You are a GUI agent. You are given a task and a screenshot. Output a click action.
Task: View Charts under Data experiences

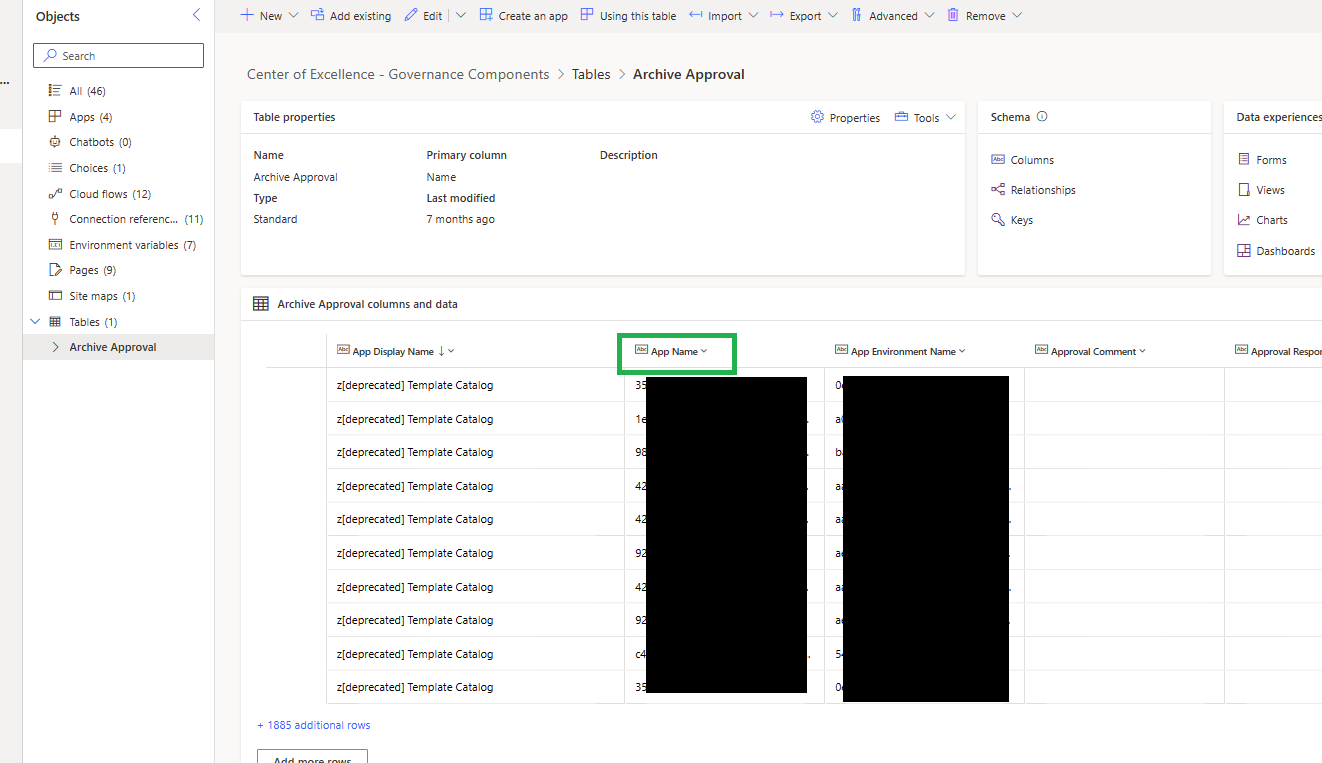tap(1271, 219)
